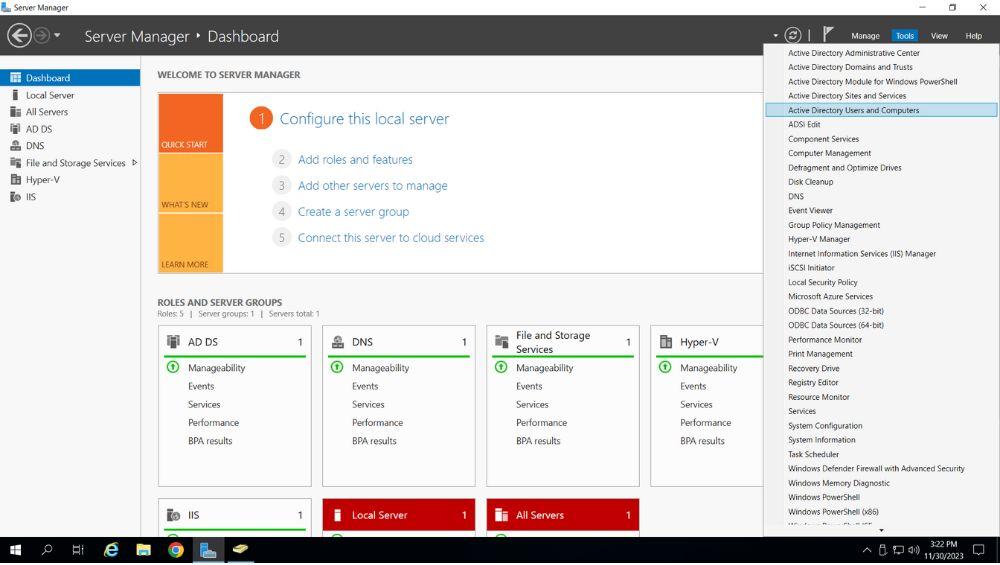Expand File and Storage Services arrow
This screenshot has width=1000, height=565.
coord(134,163)
